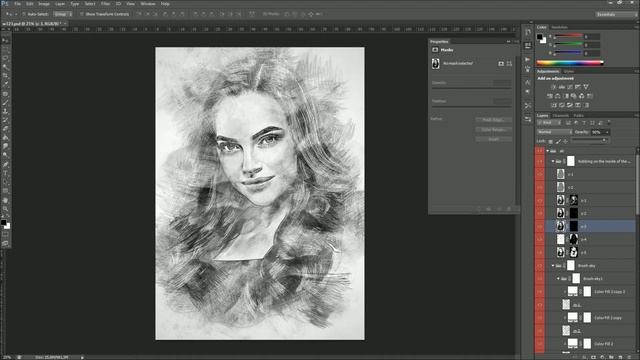Add a pixel mask in Properties
The height and width of the screenshot is (360, 640).
coord(501,64)
